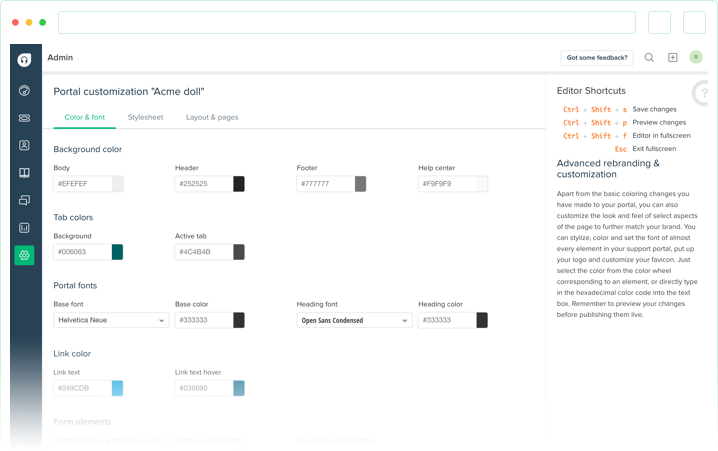Click the search magnifier icon

[x=649, y=58]
